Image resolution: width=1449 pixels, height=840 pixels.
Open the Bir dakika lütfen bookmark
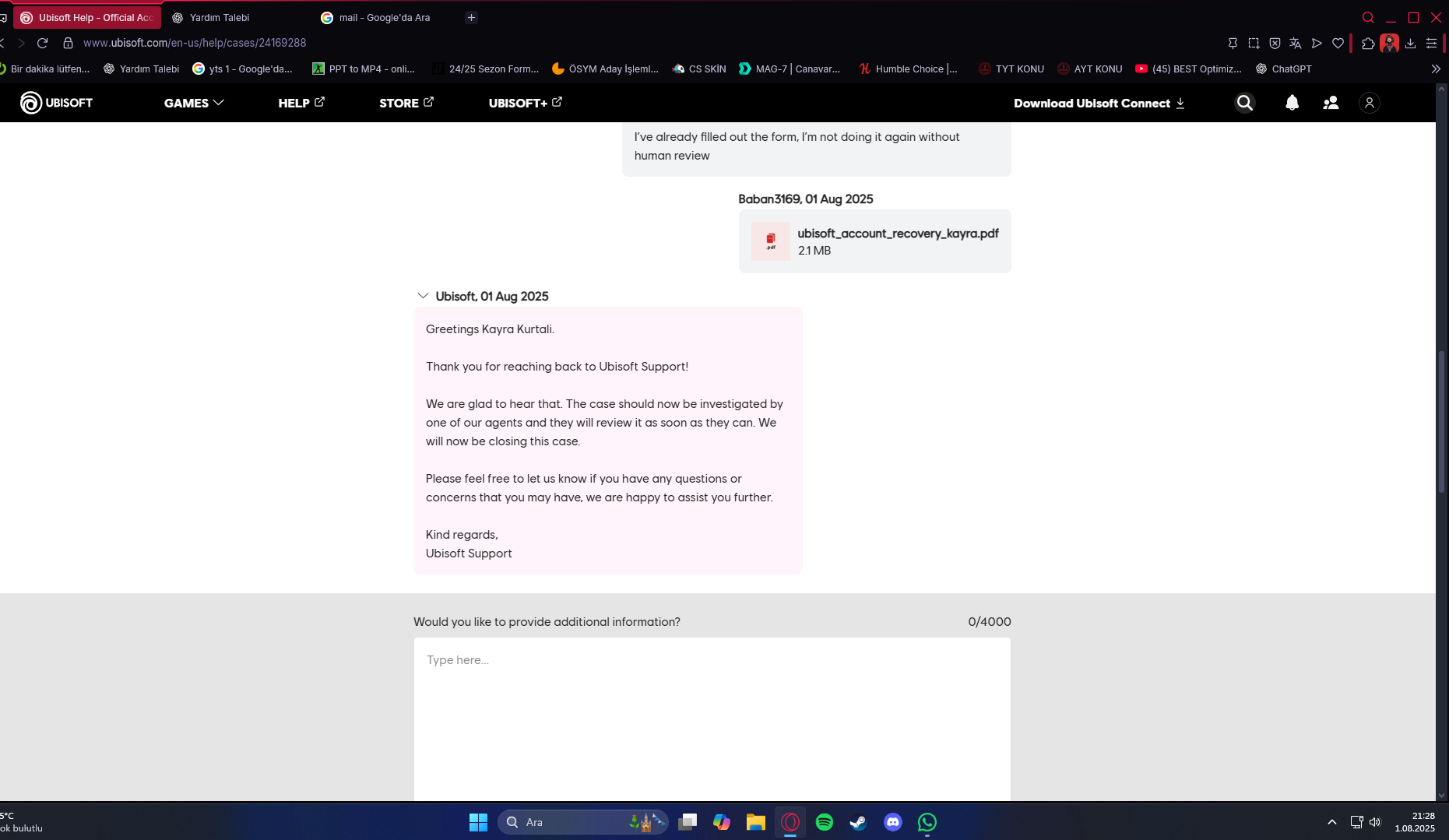(45, 69)
